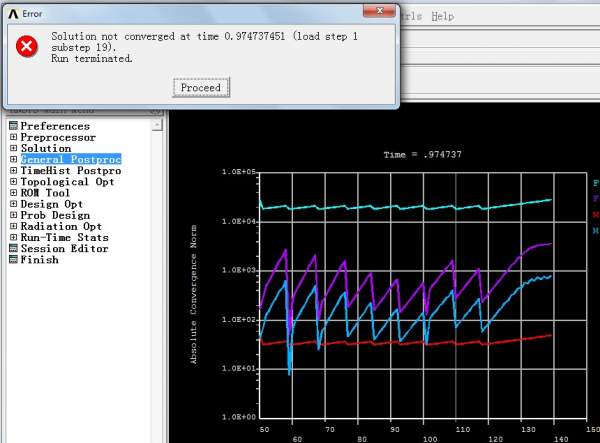
Task: Open the Help menu
Action: 443,17
